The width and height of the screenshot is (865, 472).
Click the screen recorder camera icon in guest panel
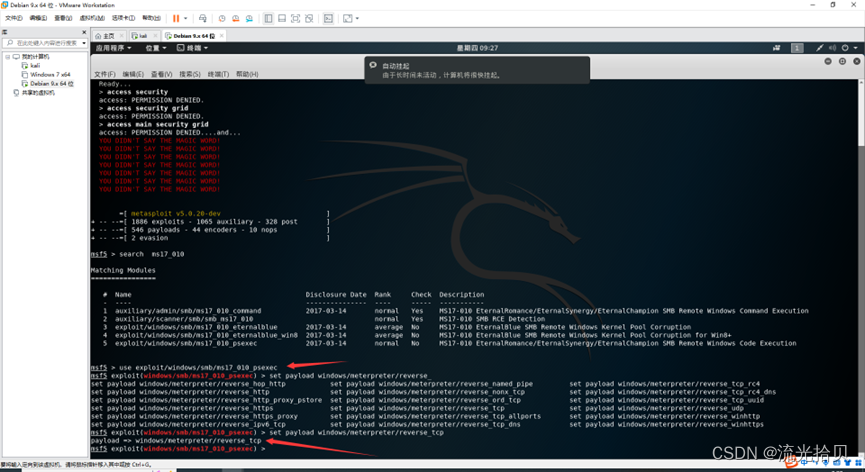(x=777, y=48)
